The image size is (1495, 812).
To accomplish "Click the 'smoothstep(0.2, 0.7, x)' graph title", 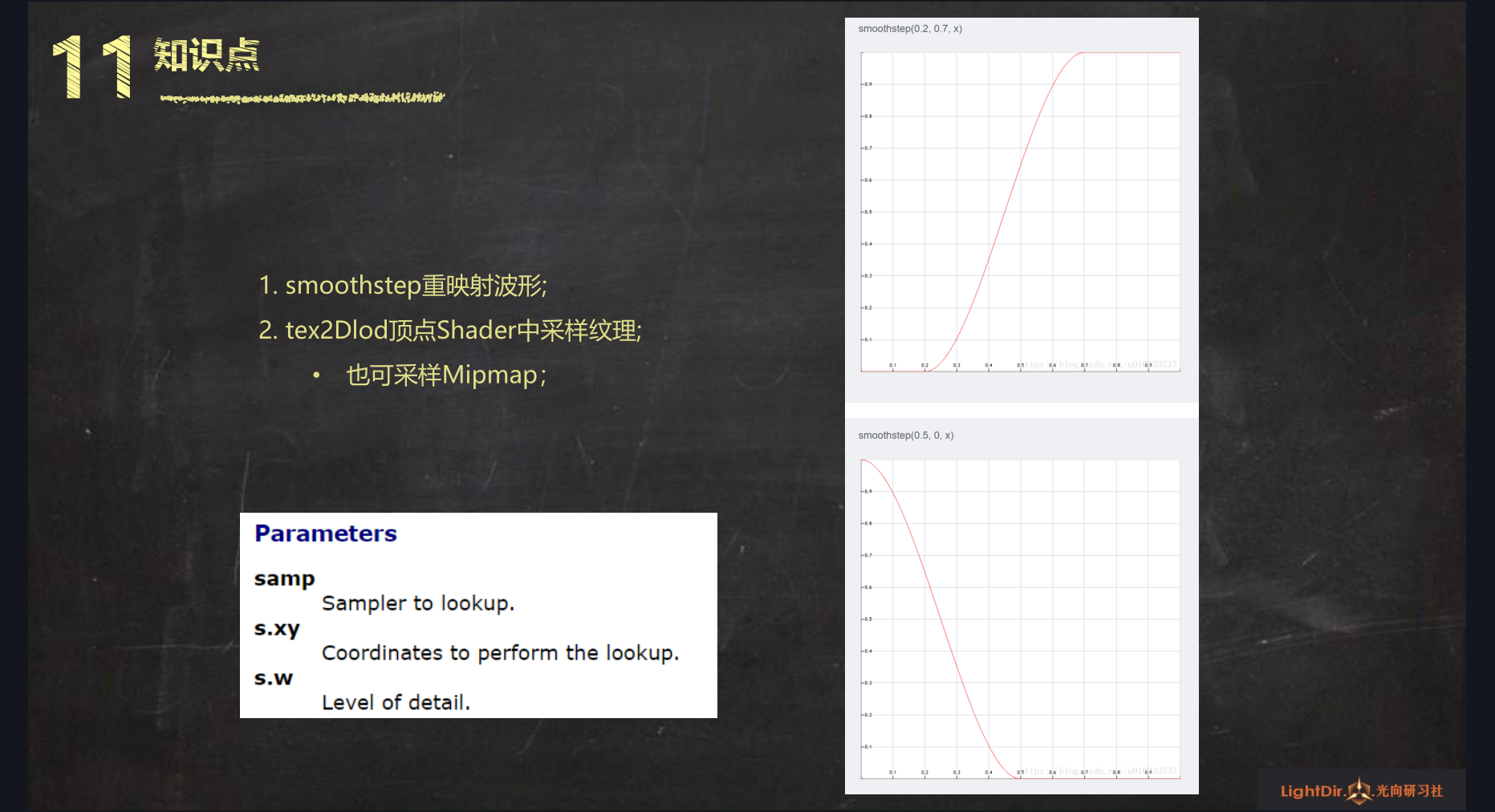I will click(x=910, y=29).
